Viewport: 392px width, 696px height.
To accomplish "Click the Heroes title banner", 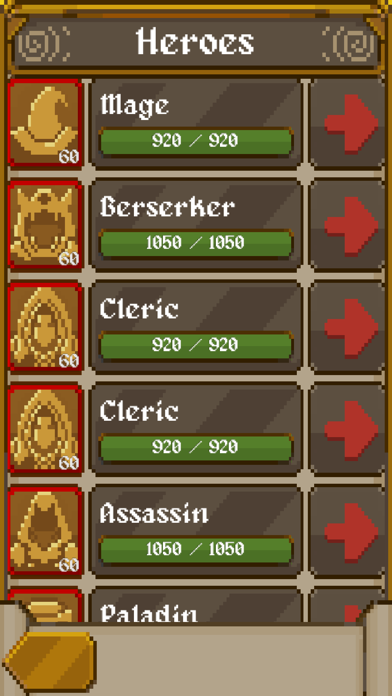I will tap(196, 43).
